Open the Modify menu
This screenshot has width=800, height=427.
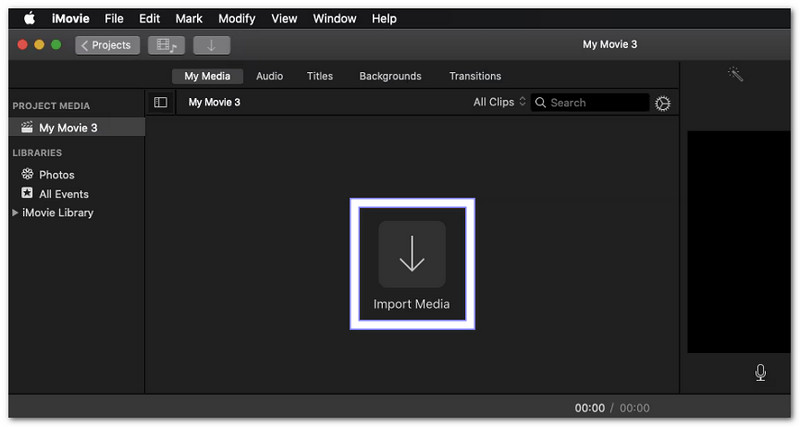[237, 18]
